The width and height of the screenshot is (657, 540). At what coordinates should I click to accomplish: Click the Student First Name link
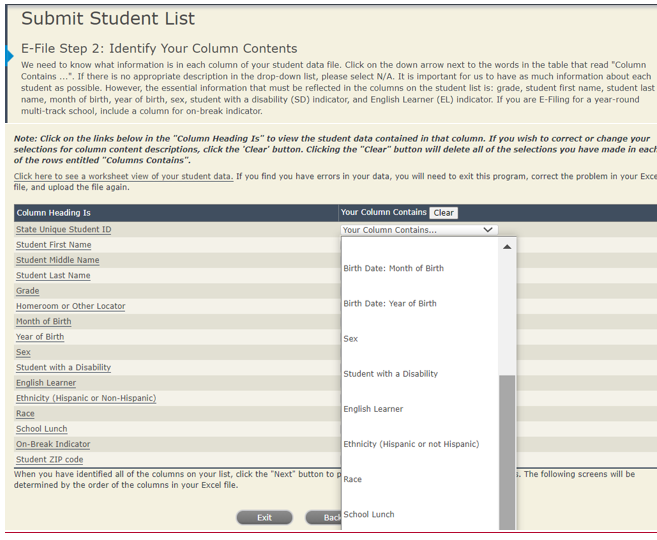(53, 245)
